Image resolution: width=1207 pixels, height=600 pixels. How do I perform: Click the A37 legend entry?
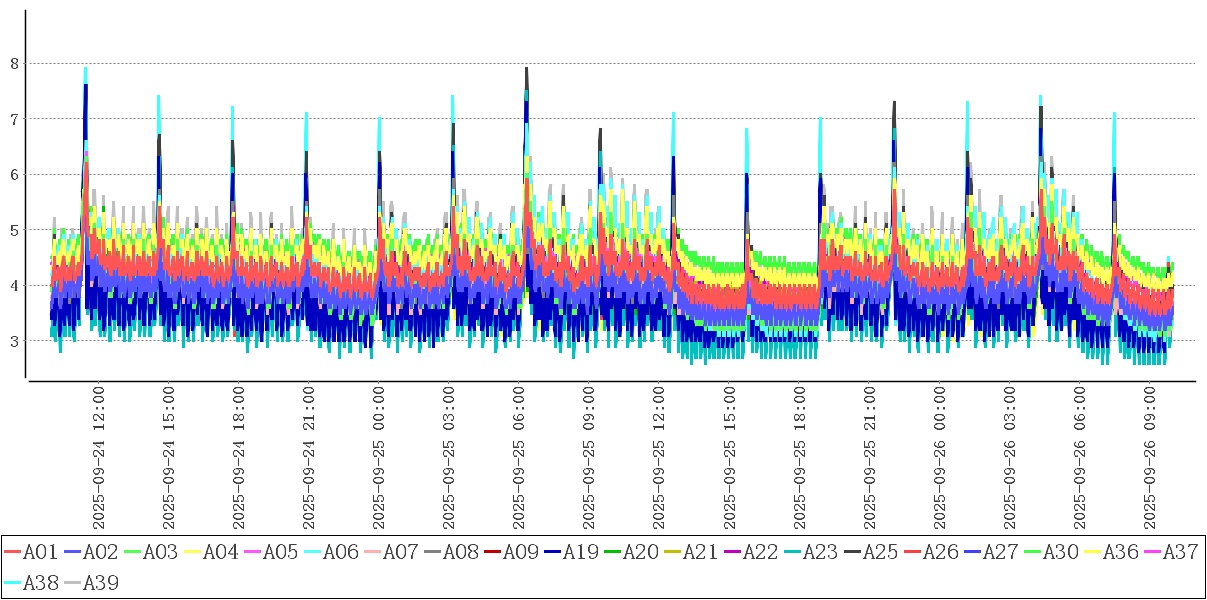click(x=1171, y=552)
